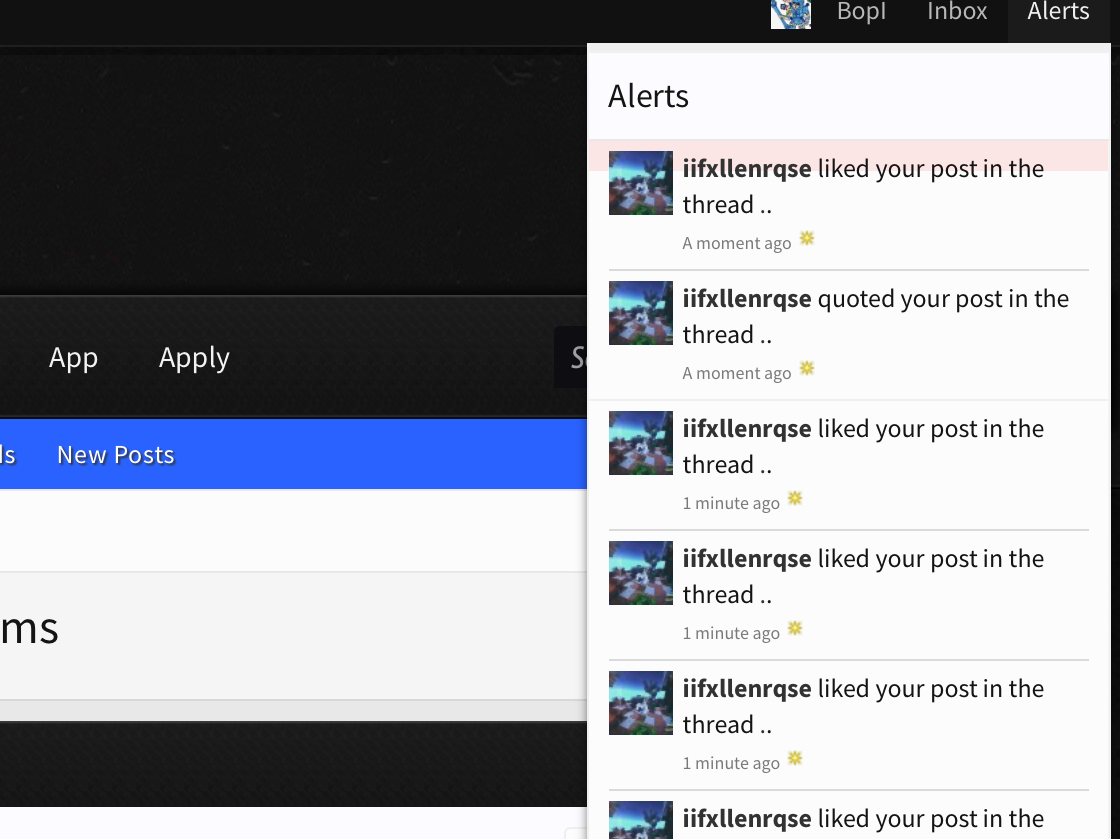This screenshot has height=839, width=1120.
Task: Open the App navigation link
Action: pyautogui.click(x=73, y=358)
